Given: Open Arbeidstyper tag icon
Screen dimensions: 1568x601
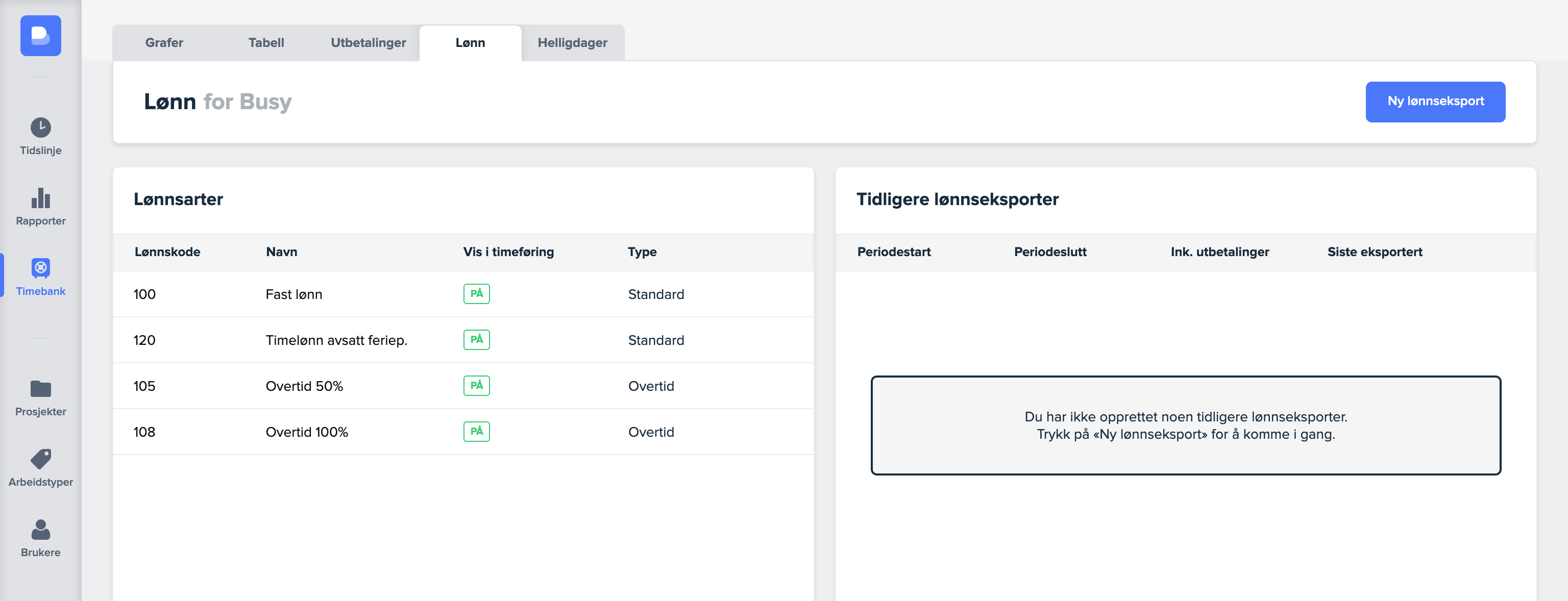Looking at the screenshot, I should click(41, 459).
